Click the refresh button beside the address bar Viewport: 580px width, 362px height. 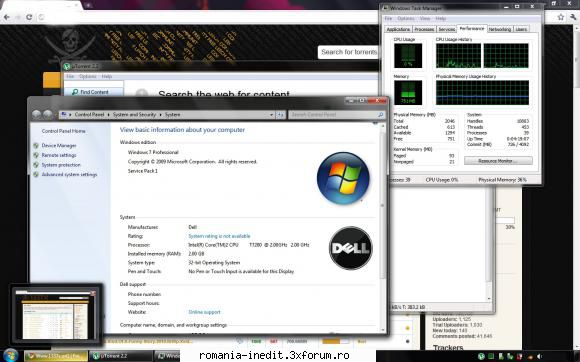pos(280,115)
